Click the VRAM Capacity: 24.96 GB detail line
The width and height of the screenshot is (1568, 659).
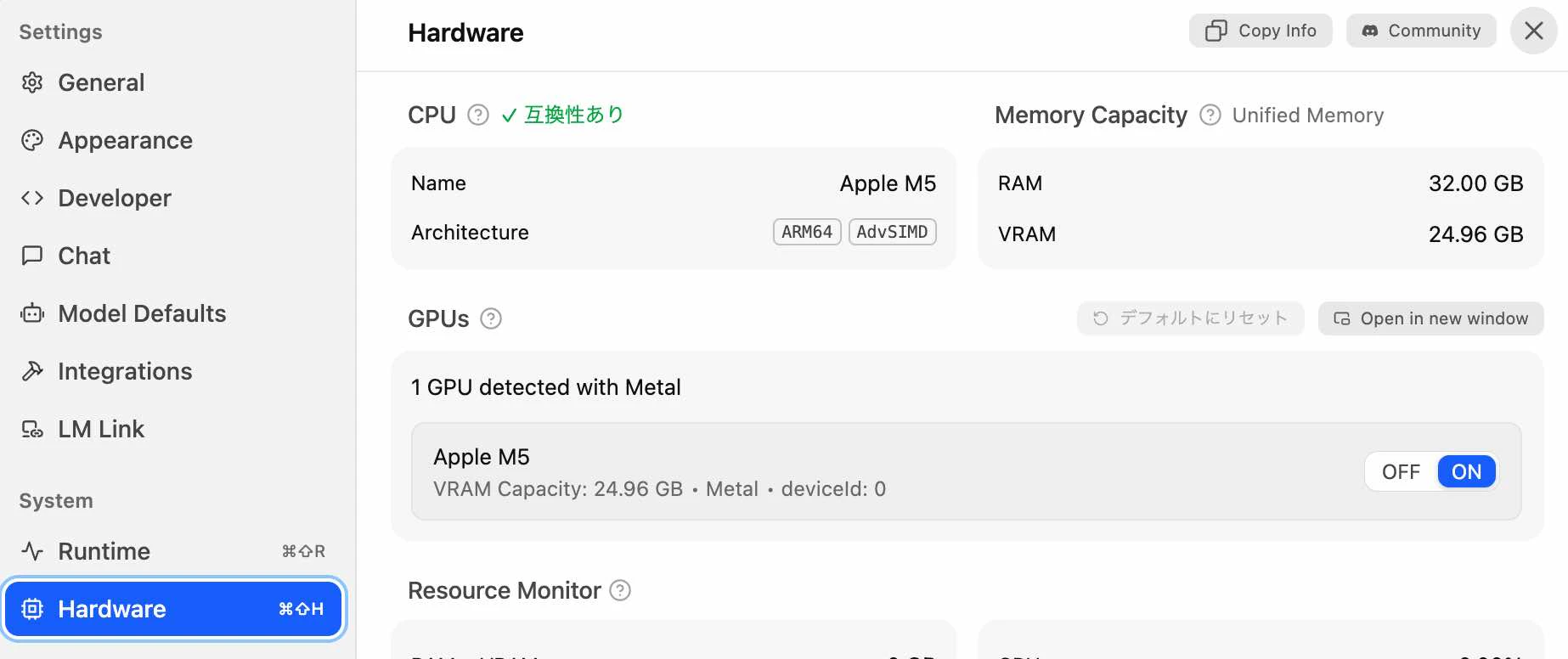pyautogui.click(x=660, y=489)
